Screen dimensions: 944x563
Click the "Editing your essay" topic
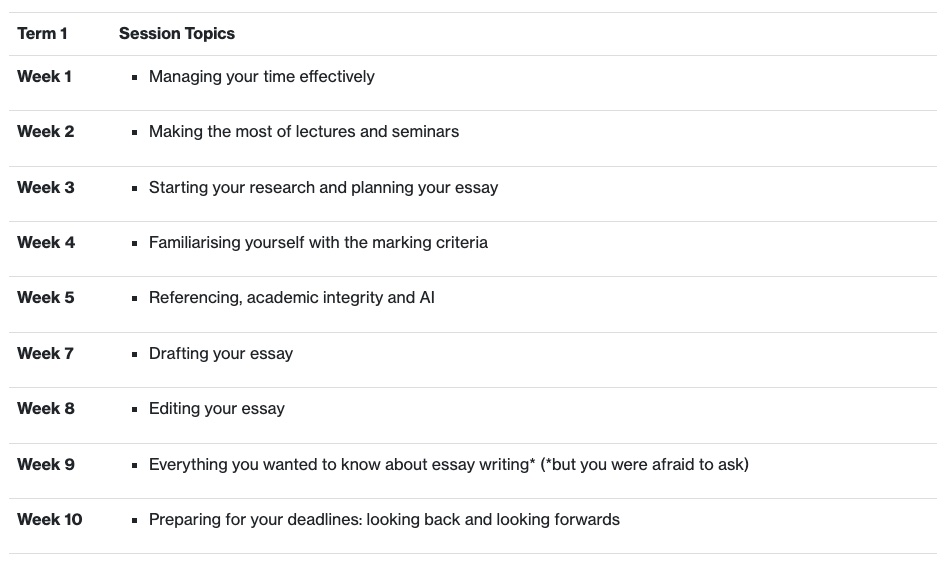[217, 409]
